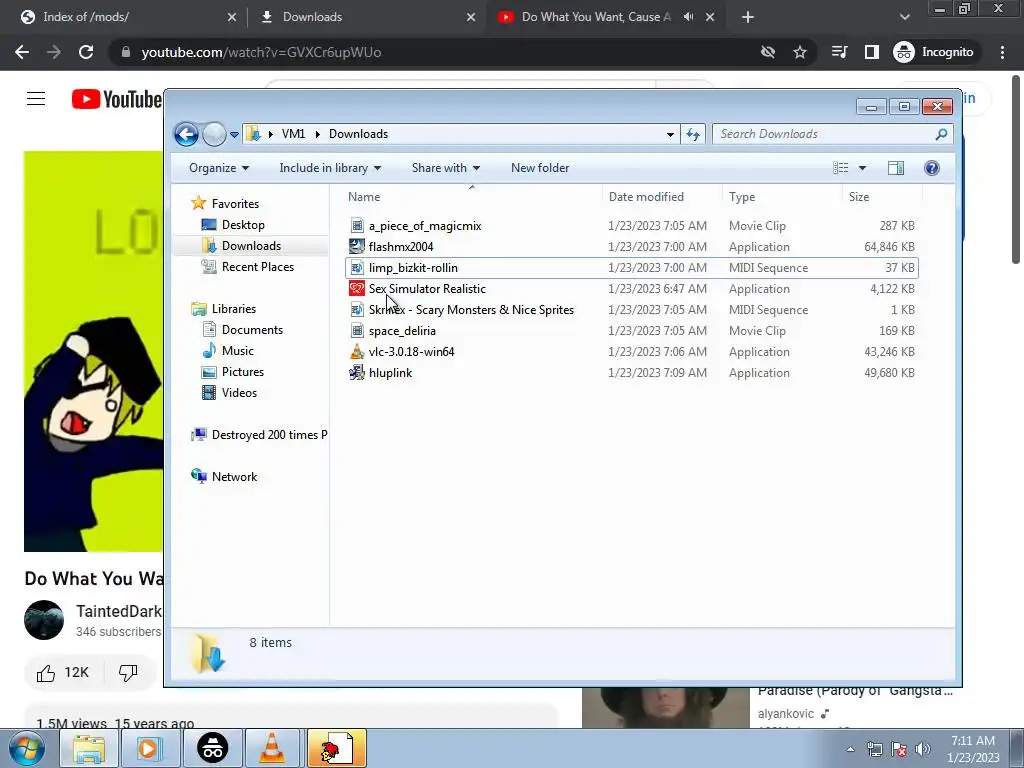
Task: Click the refresh button next to address bar
Action: 693,135
